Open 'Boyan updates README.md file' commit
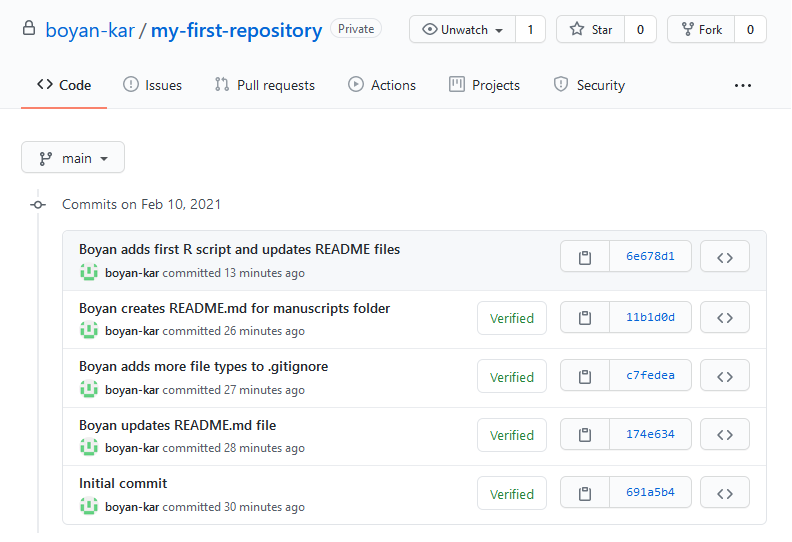Image resolution: width=792 pixels, height=542 pixels. [x=177, y=425]
